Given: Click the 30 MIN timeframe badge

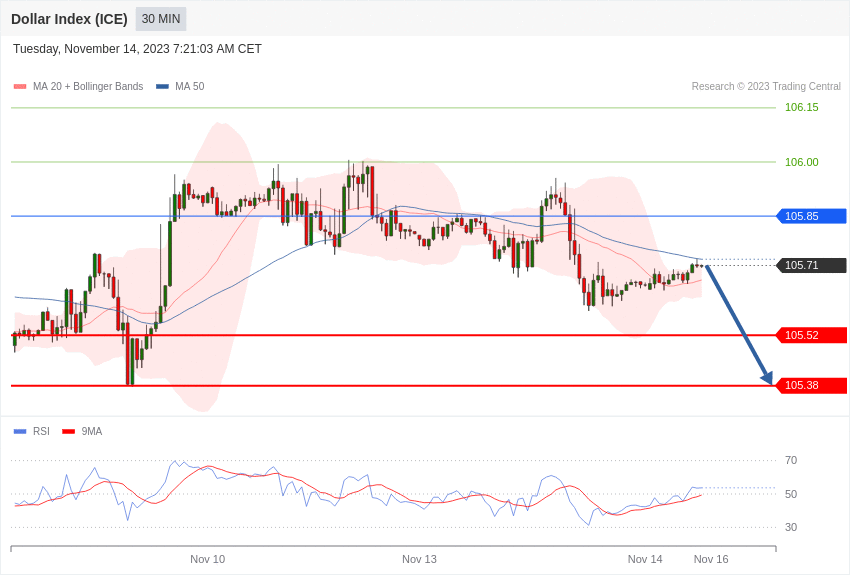Looking at the screenshot, I should coord(161,19).
